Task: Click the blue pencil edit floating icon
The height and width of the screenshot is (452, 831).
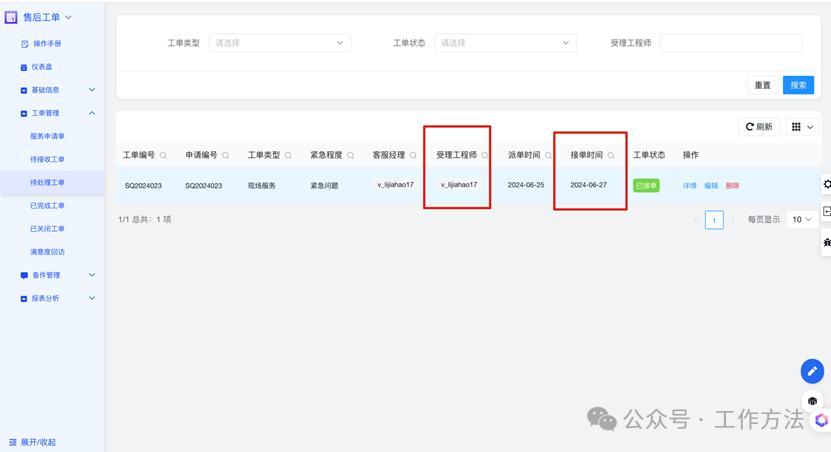Action: pyautogui.click(x=812, y=371)
